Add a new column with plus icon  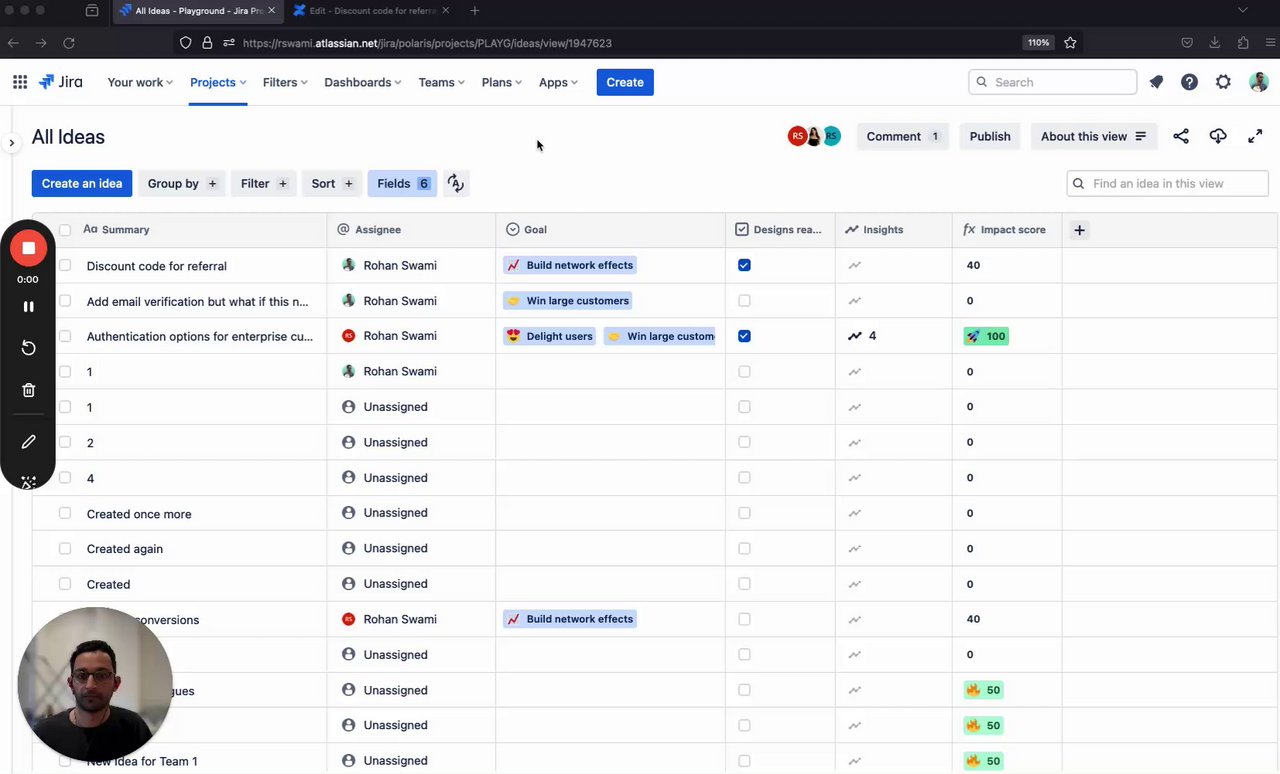pyautogui.click(x=1079, y=230)
